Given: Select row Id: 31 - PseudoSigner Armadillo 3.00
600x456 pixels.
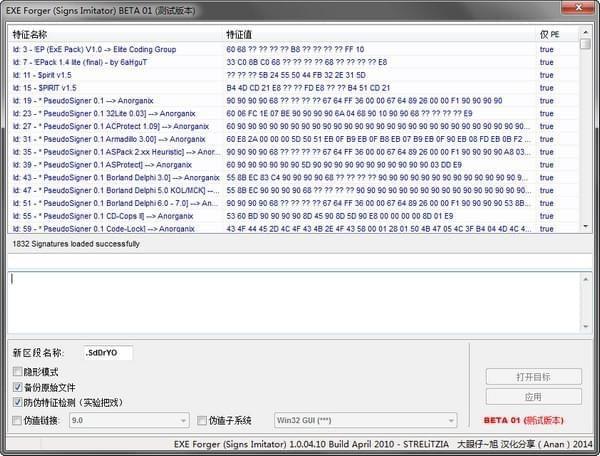Looking at the screenshot, I should 293,139.
